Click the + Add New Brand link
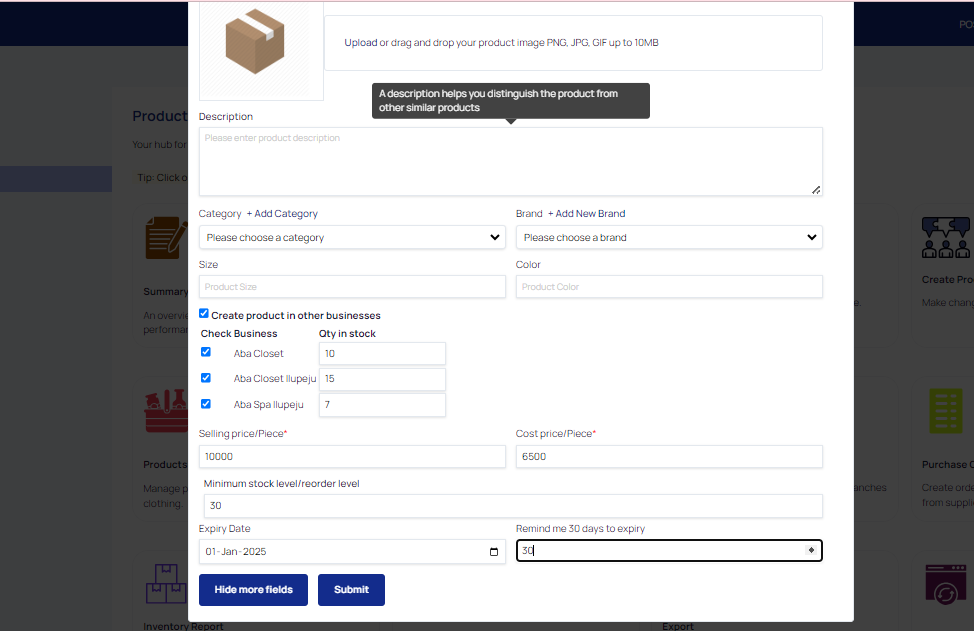This screenshot has height=631, width=974. click(586, 214)
